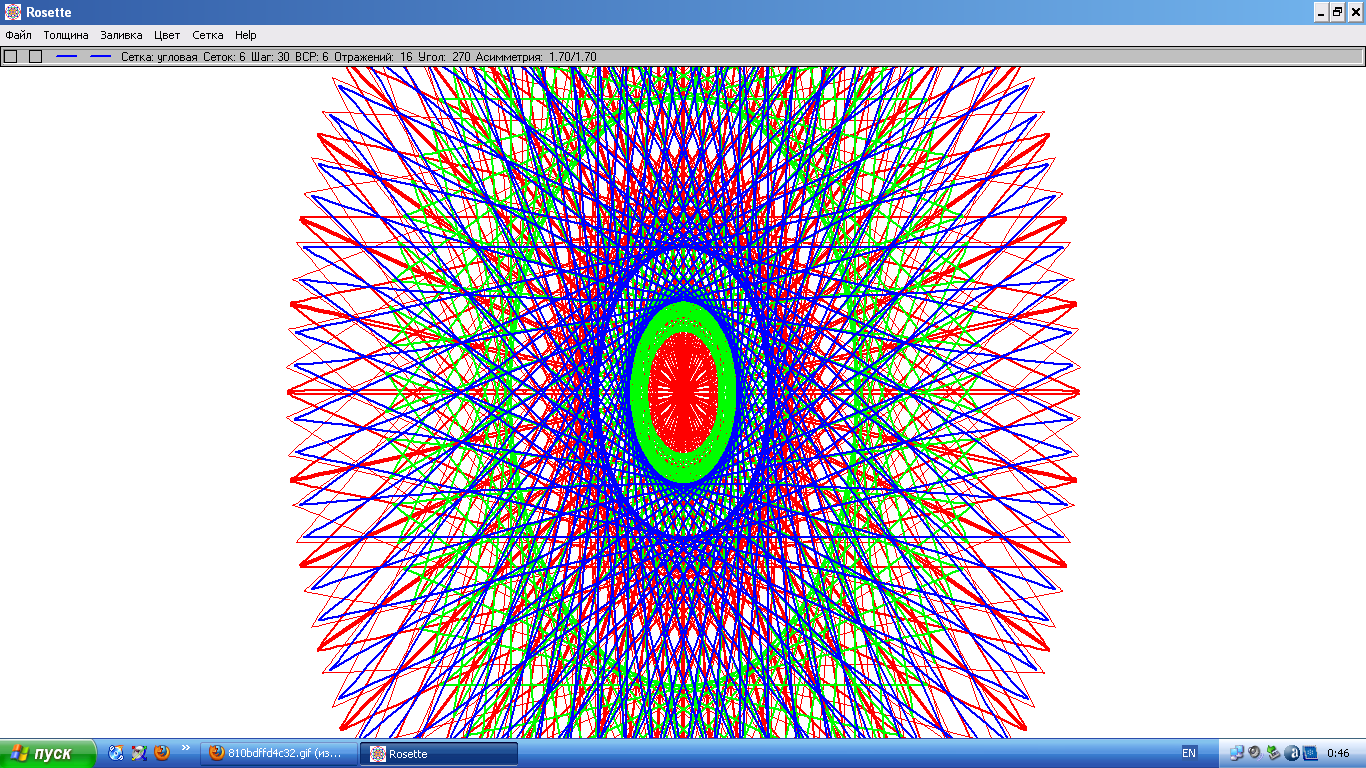Click the Rosette app icon in title bar
The height and width of the screenshot is (768, 1366).
pos(13,12)
